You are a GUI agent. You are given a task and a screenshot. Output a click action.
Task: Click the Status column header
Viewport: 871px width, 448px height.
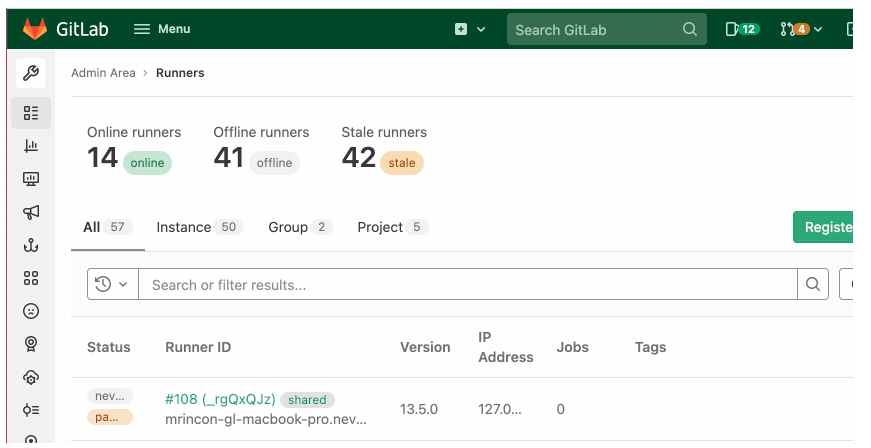click(x=108, y=347)
